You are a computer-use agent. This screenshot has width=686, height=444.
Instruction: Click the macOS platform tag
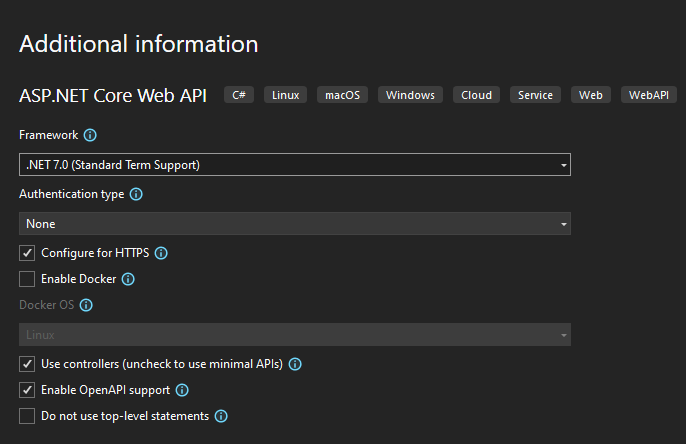tap(343, 95)
